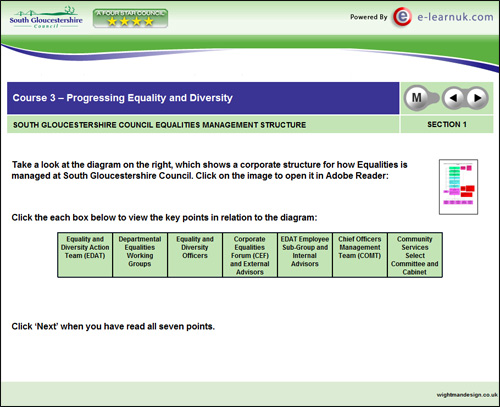Open the Community Services Select Committee box
500x407 pixels.
pyautogui.click(x=415, y=255)
